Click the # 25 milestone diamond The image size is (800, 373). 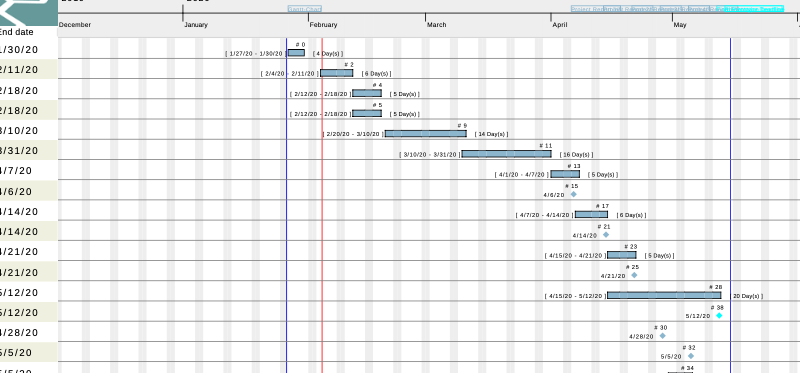(x=634, y=275)
